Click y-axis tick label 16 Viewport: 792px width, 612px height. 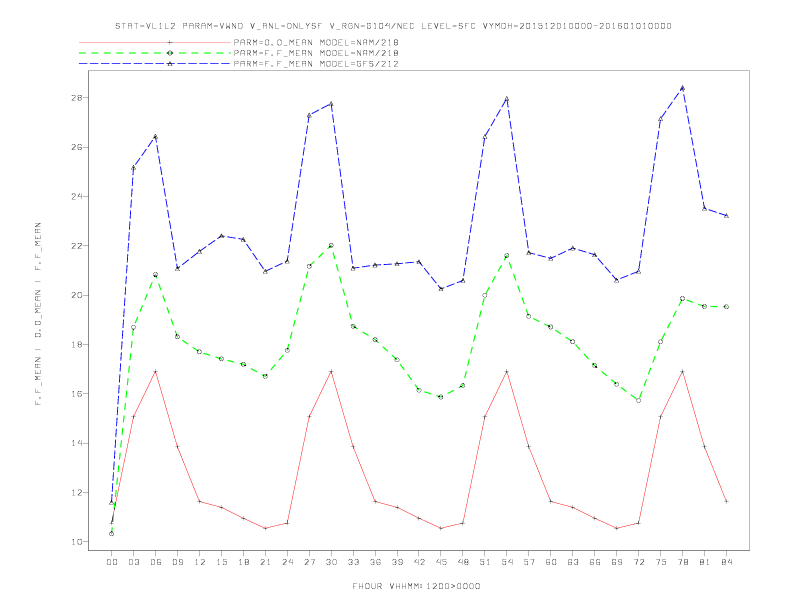(x=77, y=394)
